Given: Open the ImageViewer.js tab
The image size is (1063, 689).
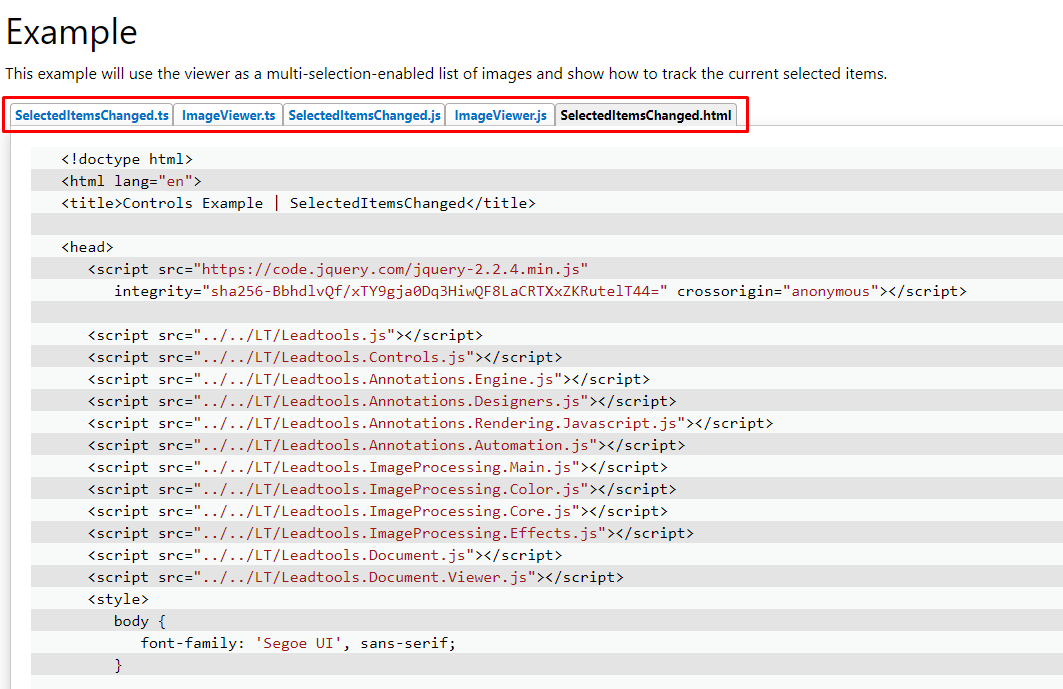Looking at the screenshot, I should tap(500, 115).
